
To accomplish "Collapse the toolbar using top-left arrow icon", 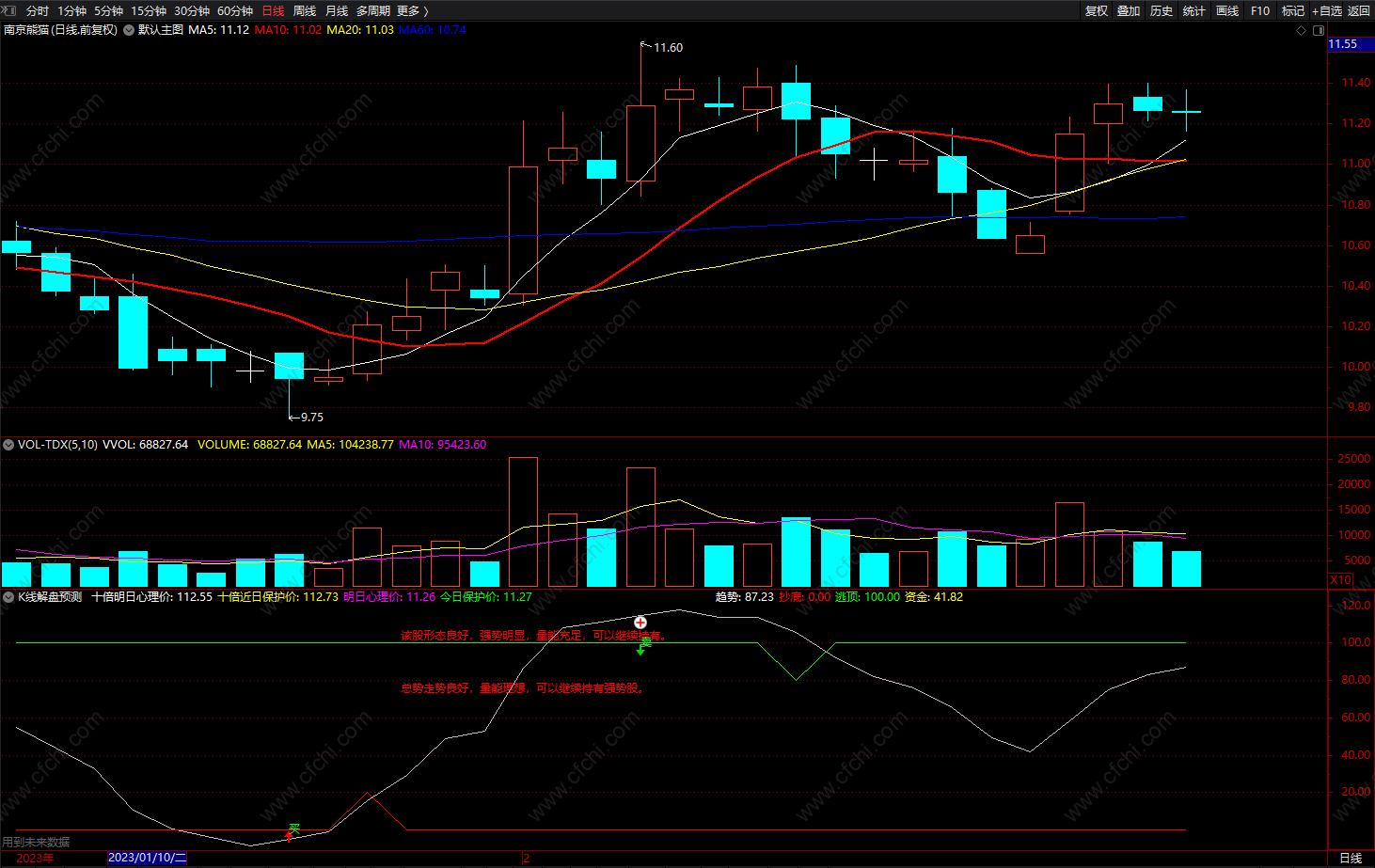I will click(10, 10).
